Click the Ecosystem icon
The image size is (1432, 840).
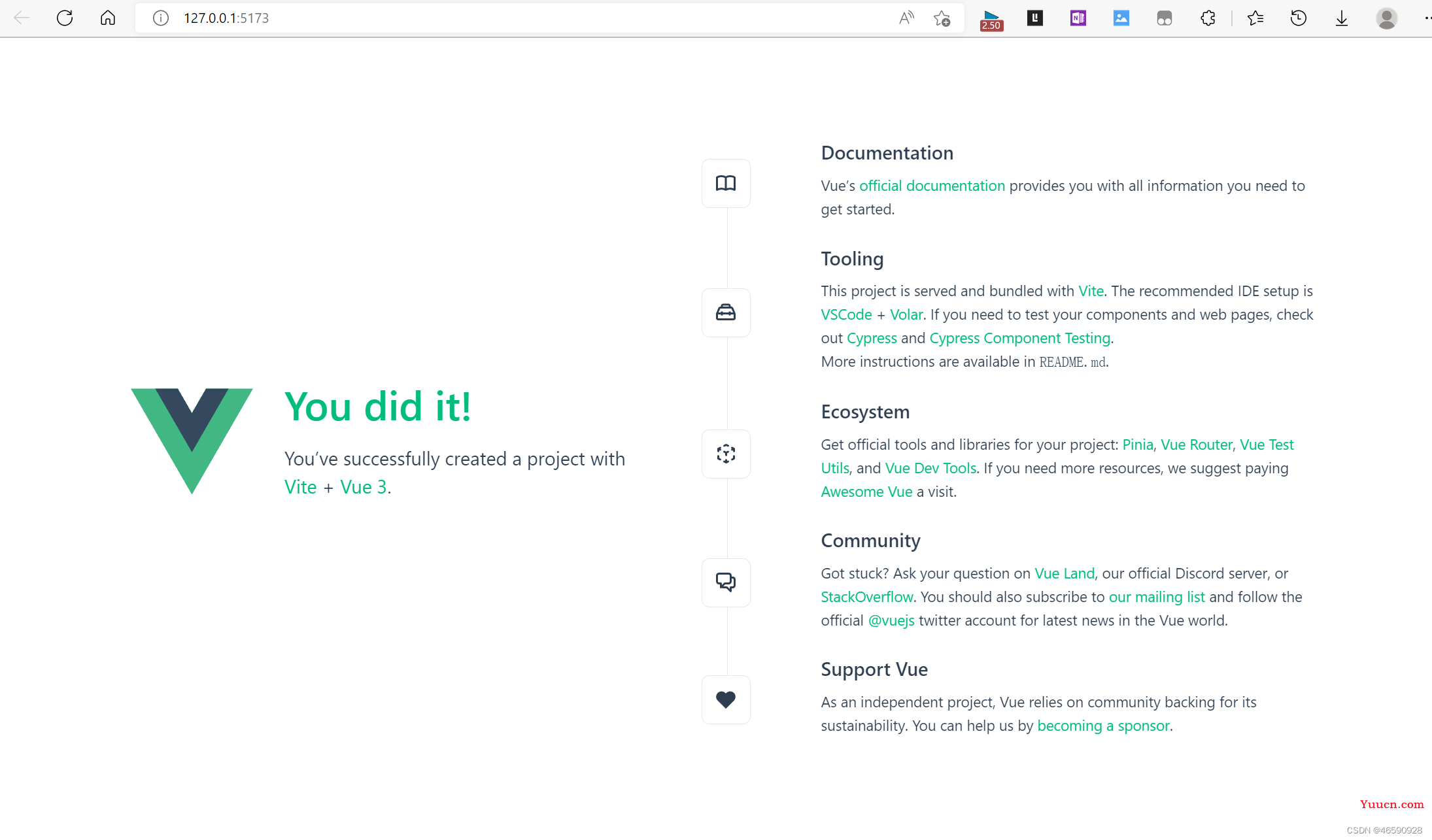pyautogui.click(x=726, y=454)
